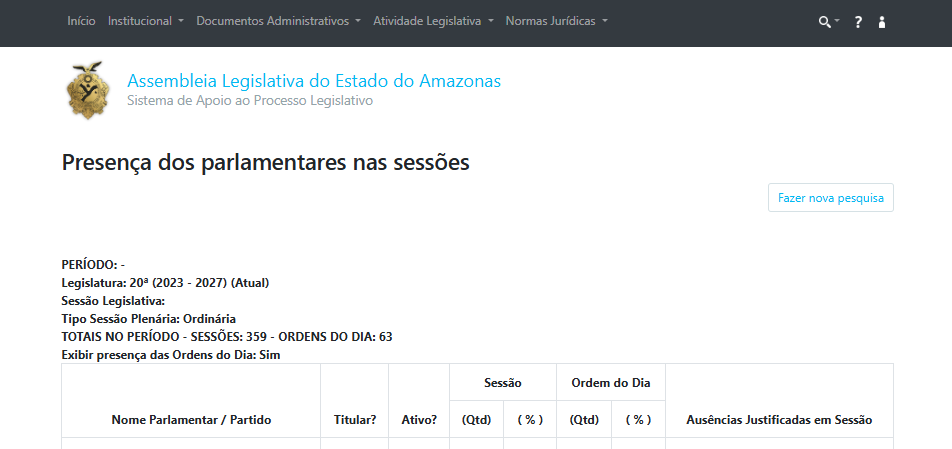This screenshot has width=952, height=449.
Task: Open Assembleia Legislativa do Estado do Amazonas link
Action: (314, 81)
